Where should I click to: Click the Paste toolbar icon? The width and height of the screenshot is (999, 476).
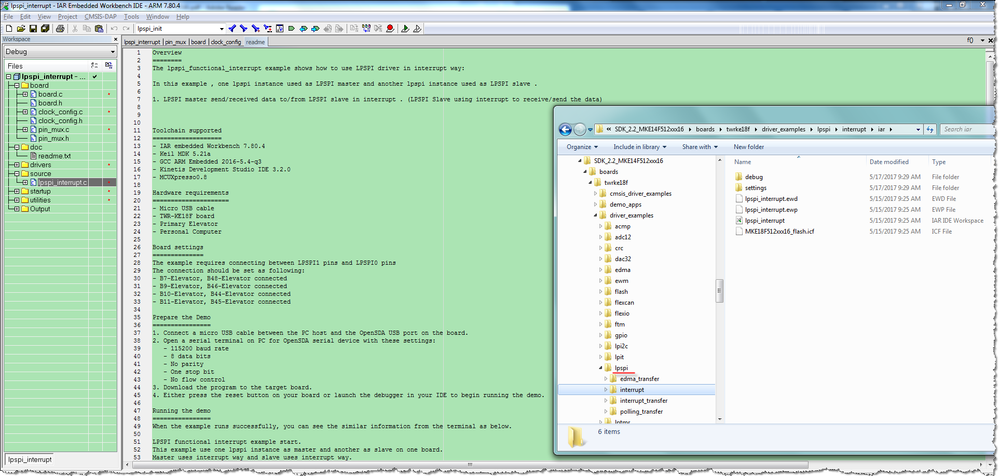pyautogui.click(x=99, y=29)
